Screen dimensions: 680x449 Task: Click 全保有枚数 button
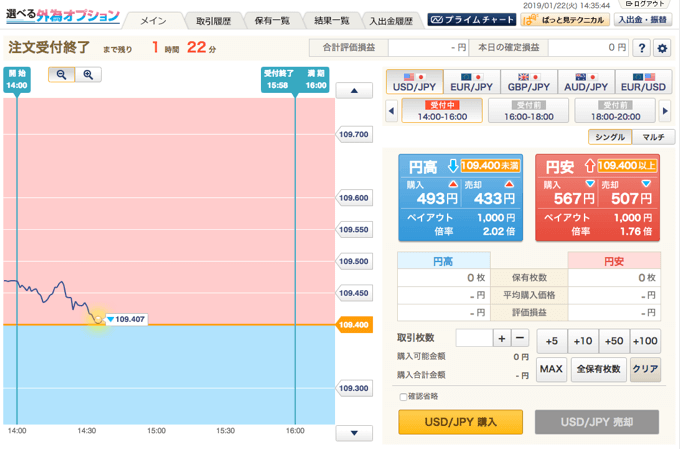click(x=598, y=369)
